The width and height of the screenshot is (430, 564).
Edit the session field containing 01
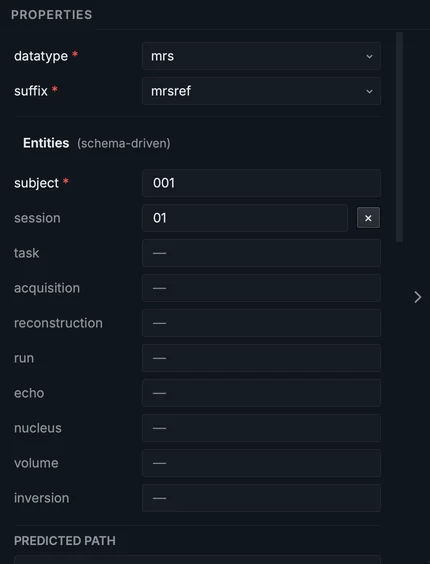tap(245, 218)
